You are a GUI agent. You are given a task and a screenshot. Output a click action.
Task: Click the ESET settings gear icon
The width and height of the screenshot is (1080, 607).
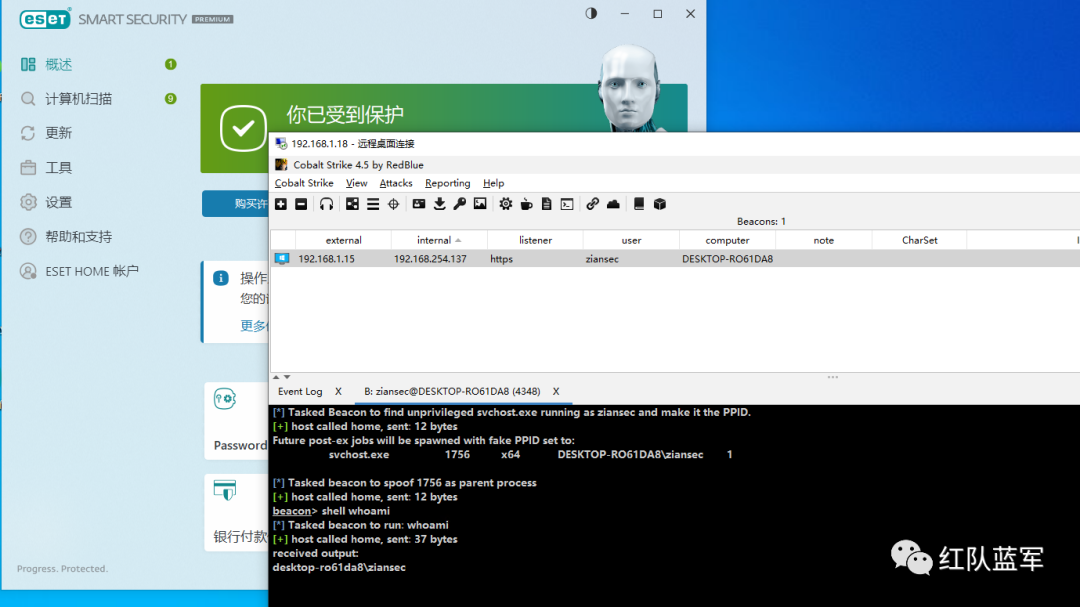[28, 202]
